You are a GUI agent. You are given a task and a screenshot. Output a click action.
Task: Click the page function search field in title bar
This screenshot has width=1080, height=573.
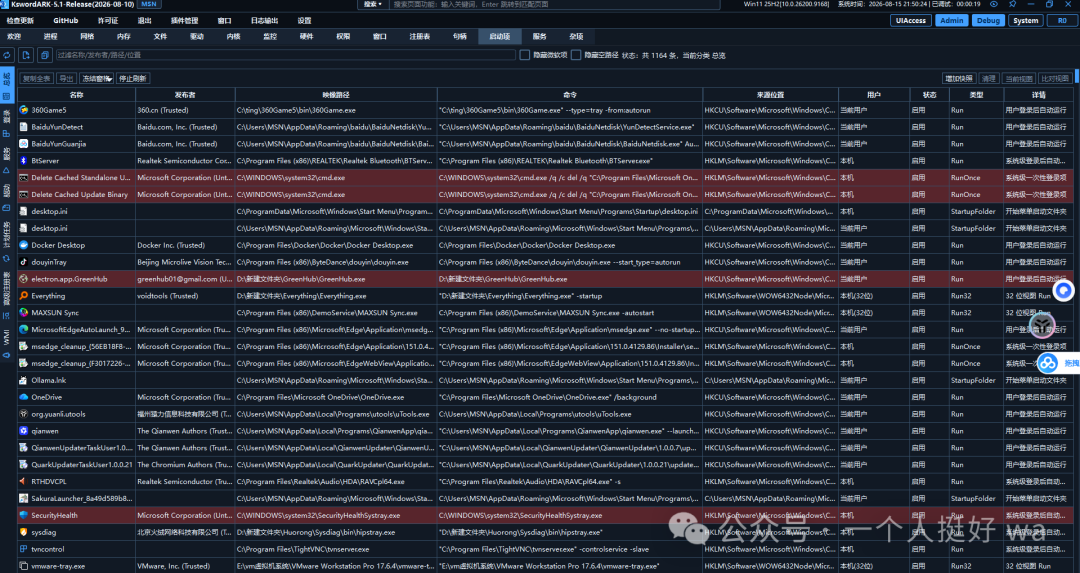point(555,4)
